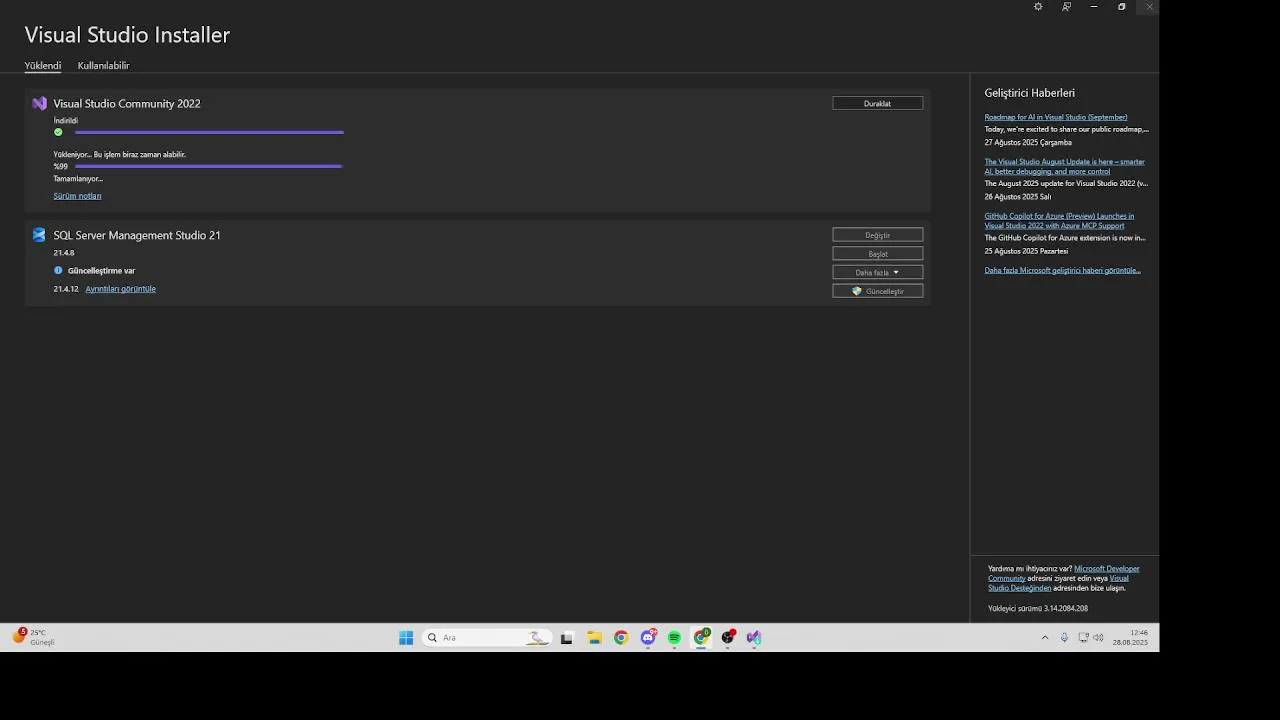Open the Microsoft Developer Community link
This screenshot has width=1280, height=720.
1106,569
